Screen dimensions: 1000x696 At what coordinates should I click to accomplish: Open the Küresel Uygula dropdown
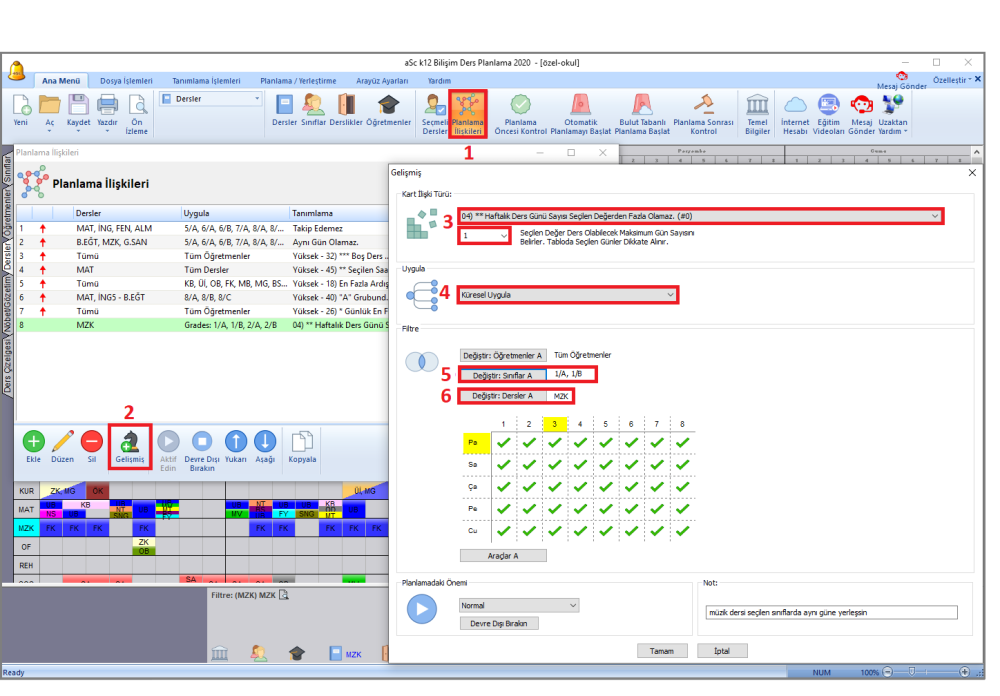click(567, 295)
